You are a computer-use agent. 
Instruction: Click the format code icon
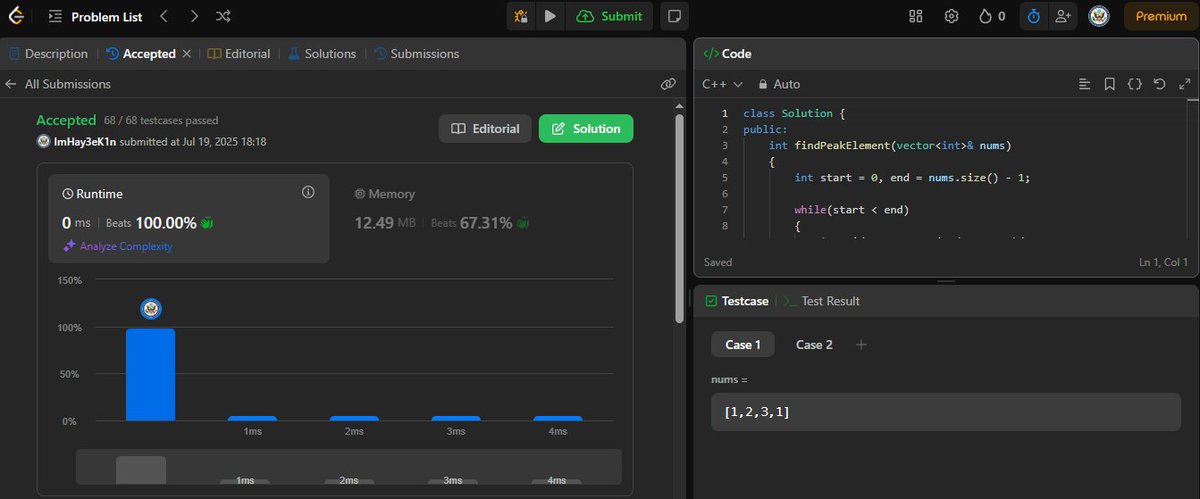coord(1085,84)
